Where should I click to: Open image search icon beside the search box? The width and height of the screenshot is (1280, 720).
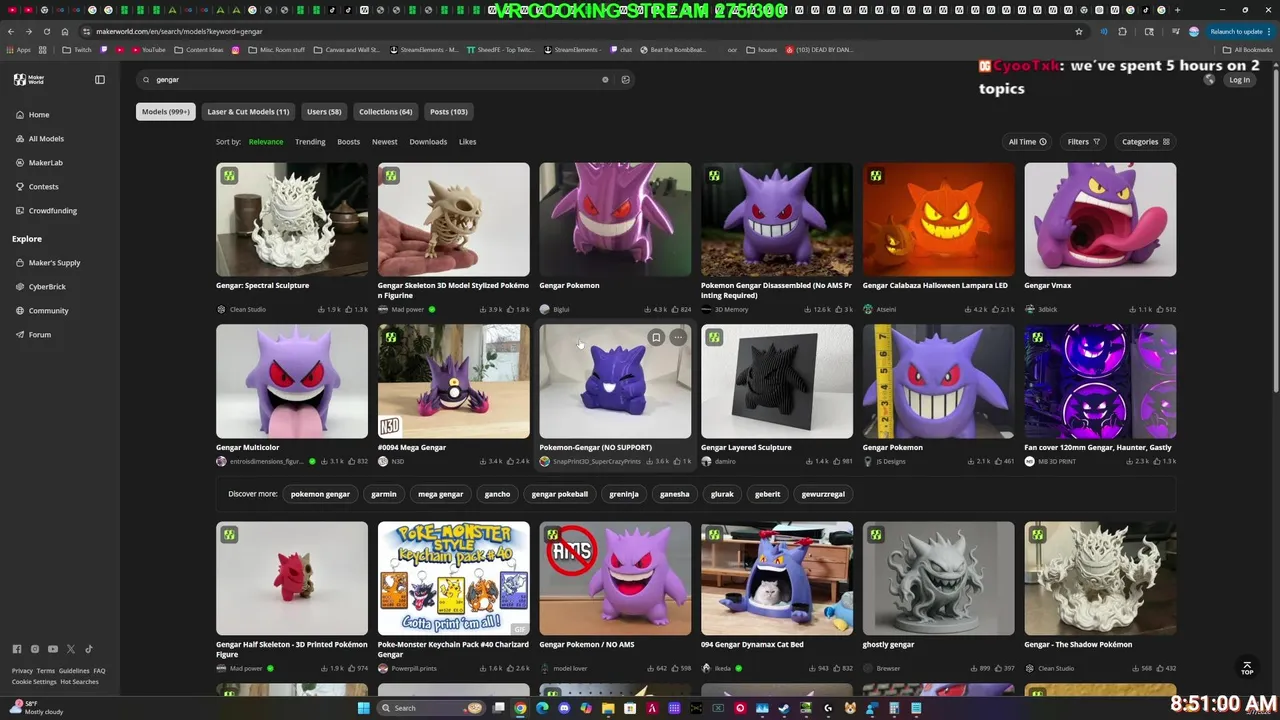626,80
